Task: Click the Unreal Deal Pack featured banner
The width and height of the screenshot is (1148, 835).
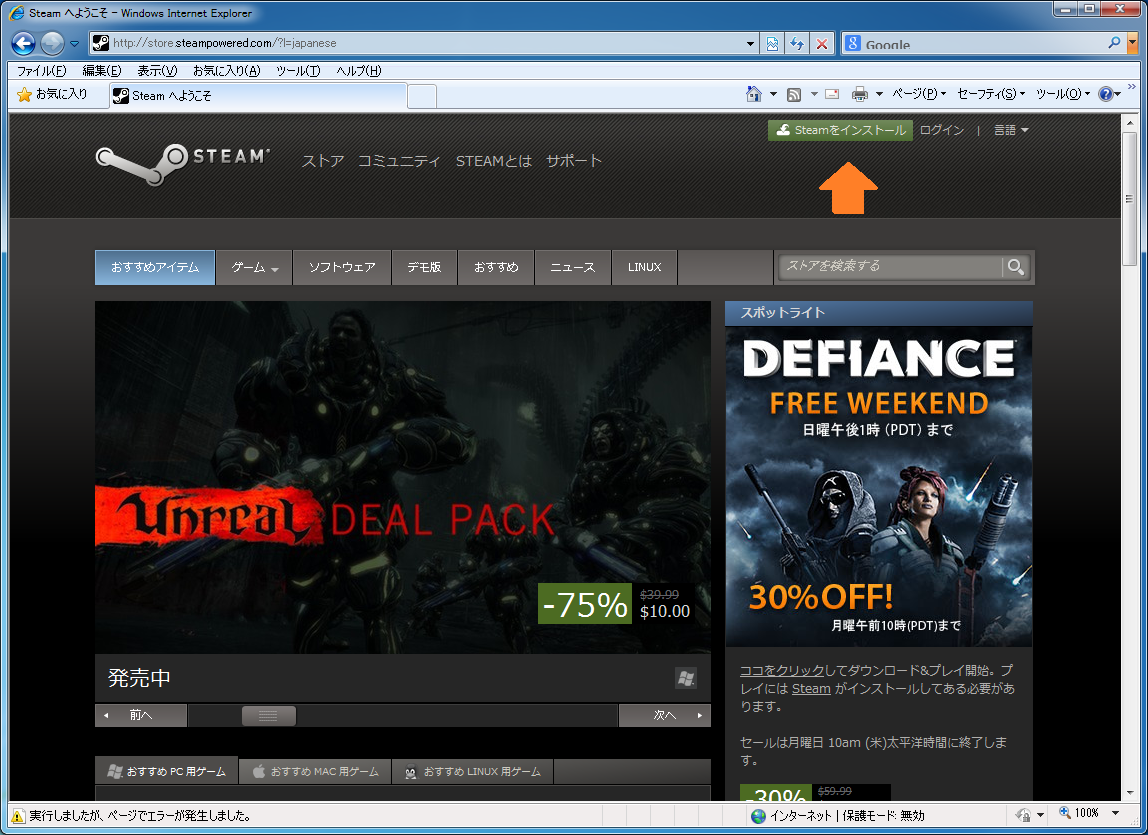Action: click(x=403, y=477)
